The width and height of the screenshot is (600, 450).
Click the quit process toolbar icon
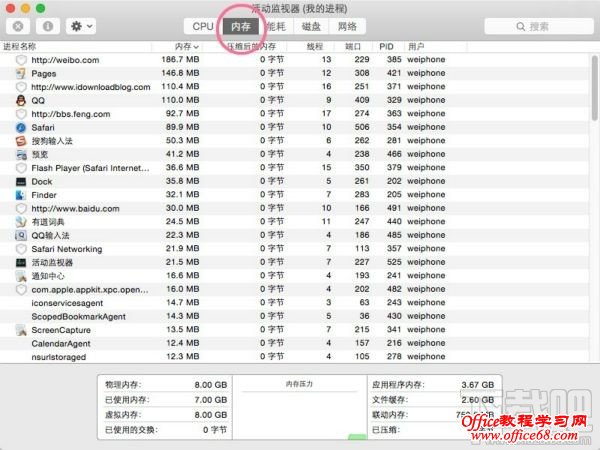pyautogui.click(x=18, y=26)
